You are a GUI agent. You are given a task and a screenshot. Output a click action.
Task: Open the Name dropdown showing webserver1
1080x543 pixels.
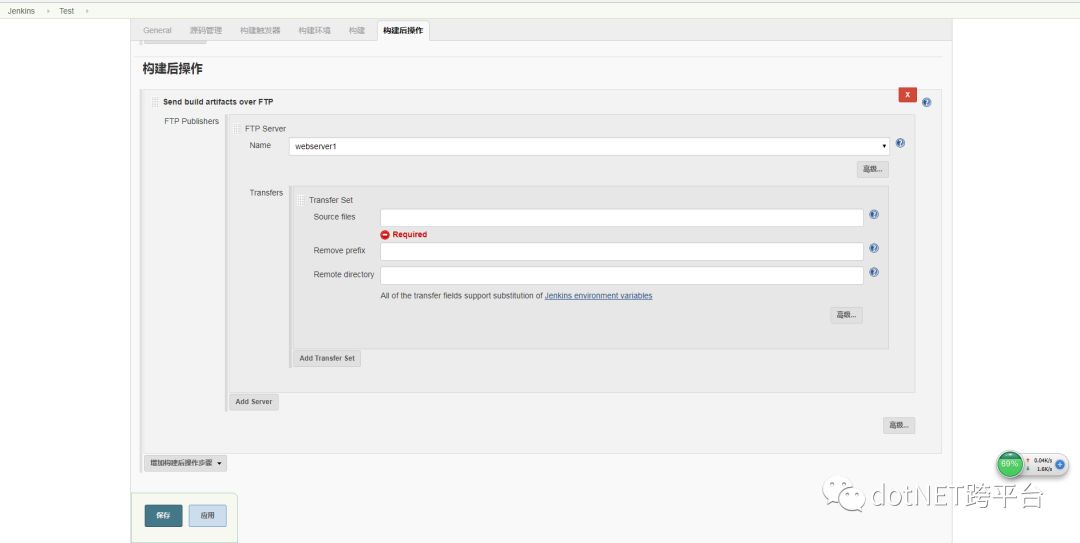(589, 146)
